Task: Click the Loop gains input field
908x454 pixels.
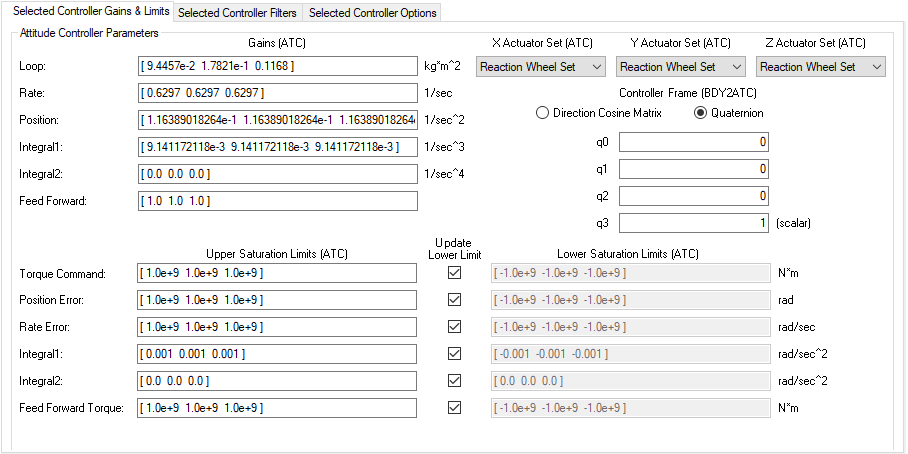Action: [x=278, y=66]
